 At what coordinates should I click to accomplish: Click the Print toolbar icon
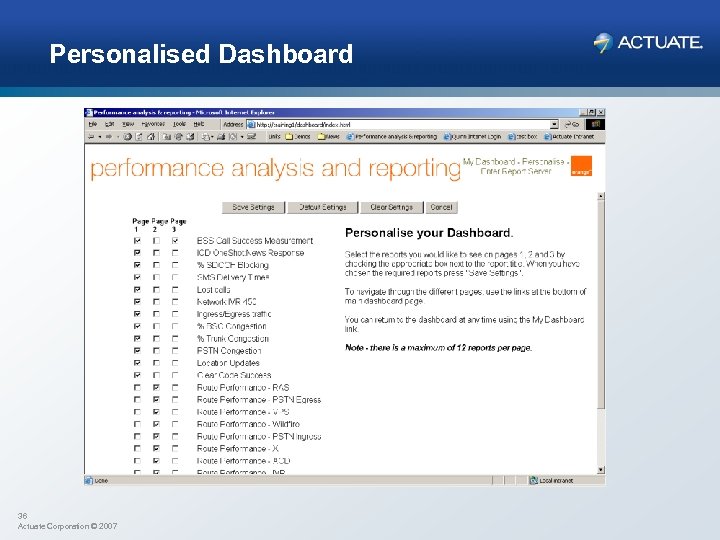tap(221, 136)
